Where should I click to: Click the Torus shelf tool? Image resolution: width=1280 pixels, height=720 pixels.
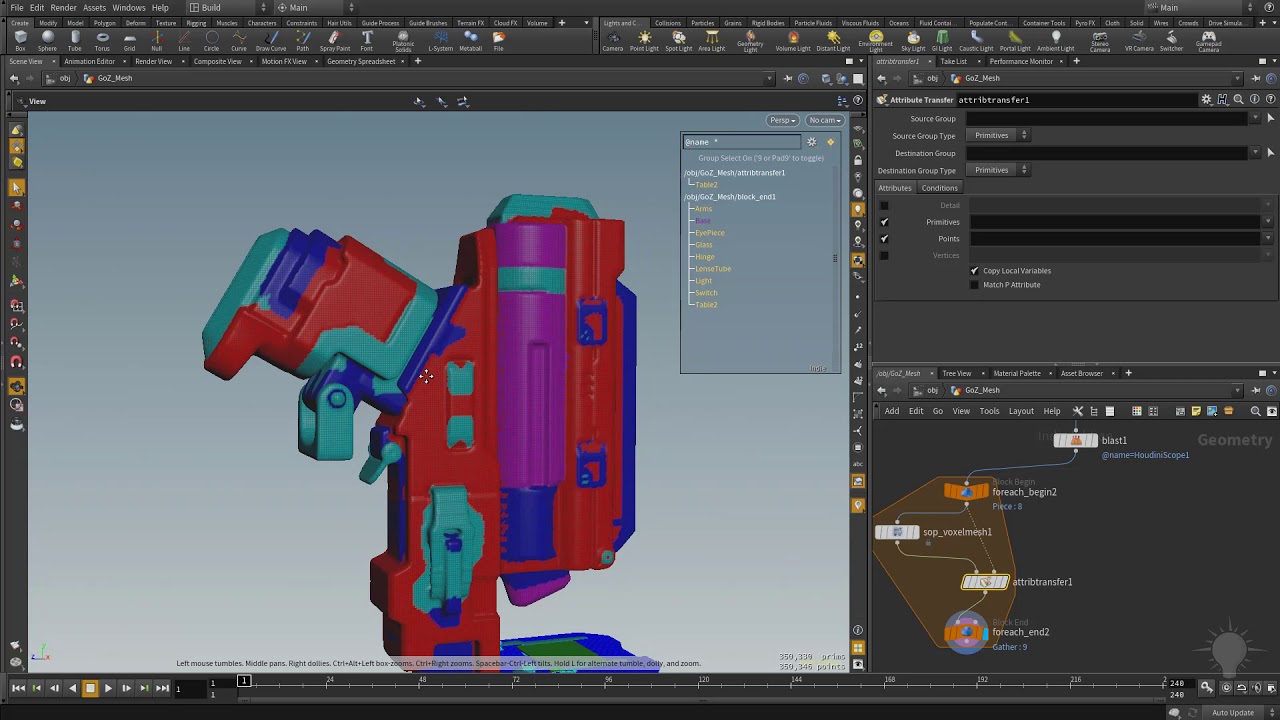102,40
